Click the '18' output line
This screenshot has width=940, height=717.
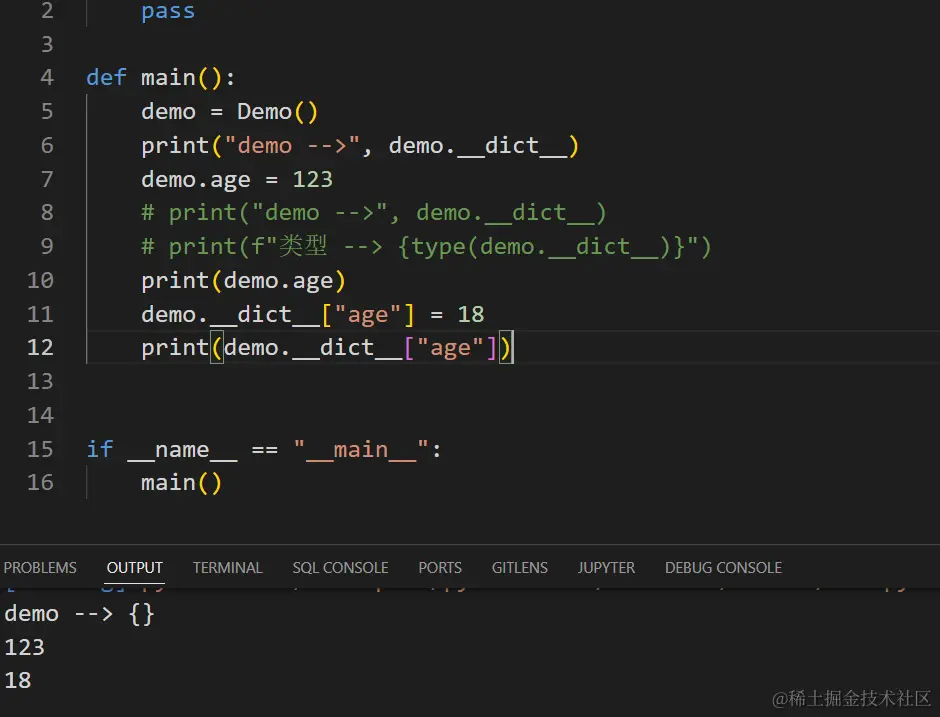click(17, 680)
